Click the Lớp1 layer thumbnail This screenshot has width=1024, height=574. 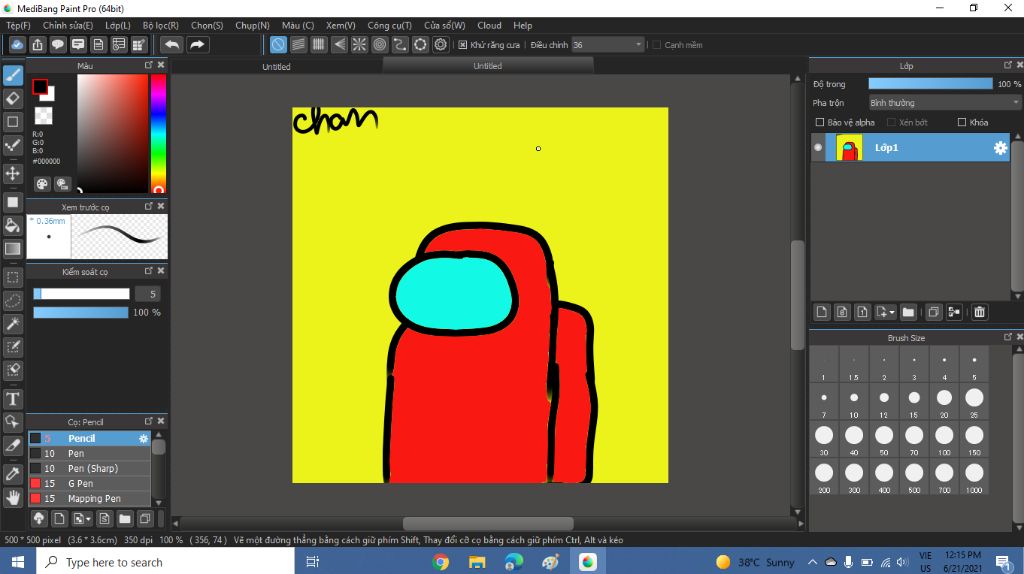849,148
